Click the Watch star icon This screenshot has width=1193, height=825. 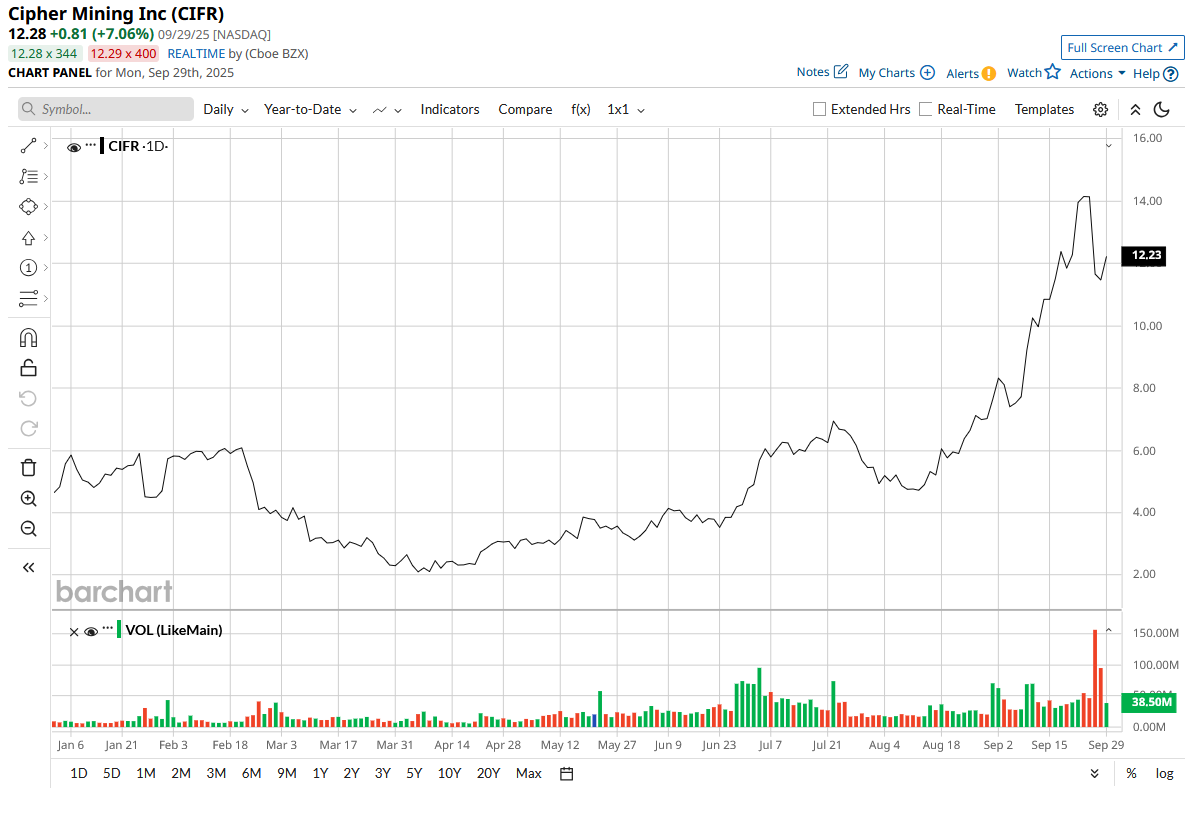pyautogui.click(x=1052, y=72)
